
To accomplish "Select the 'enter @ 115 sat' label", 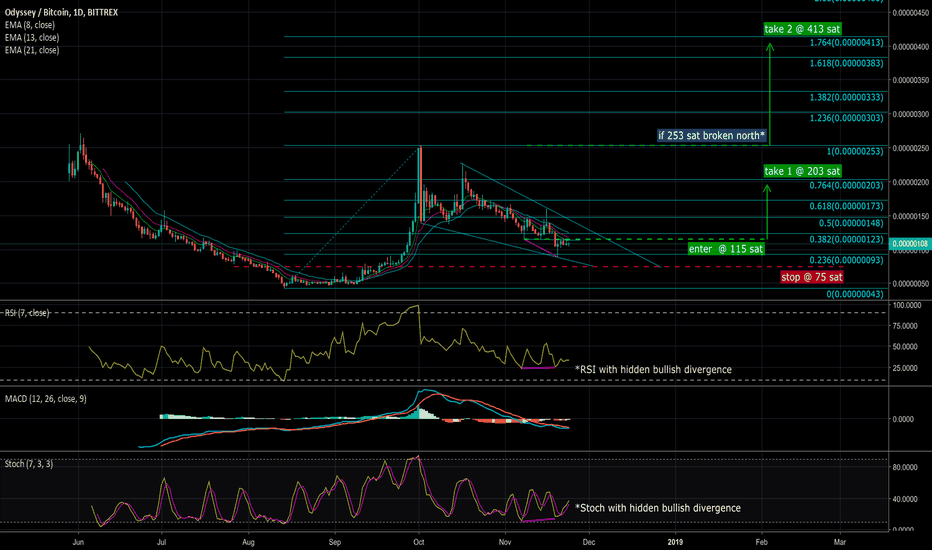I will point(726,249).
